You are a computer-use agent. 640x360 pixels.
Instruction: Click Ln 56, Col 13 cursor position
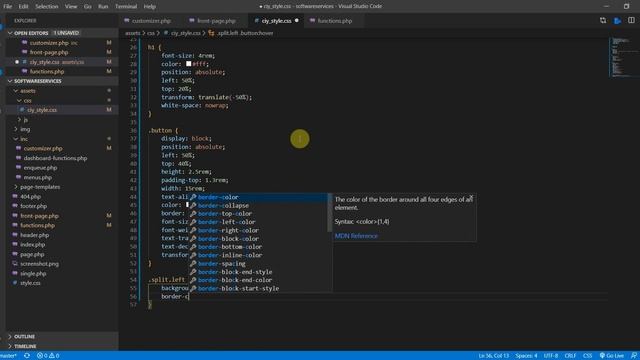[x=493, y=356]
